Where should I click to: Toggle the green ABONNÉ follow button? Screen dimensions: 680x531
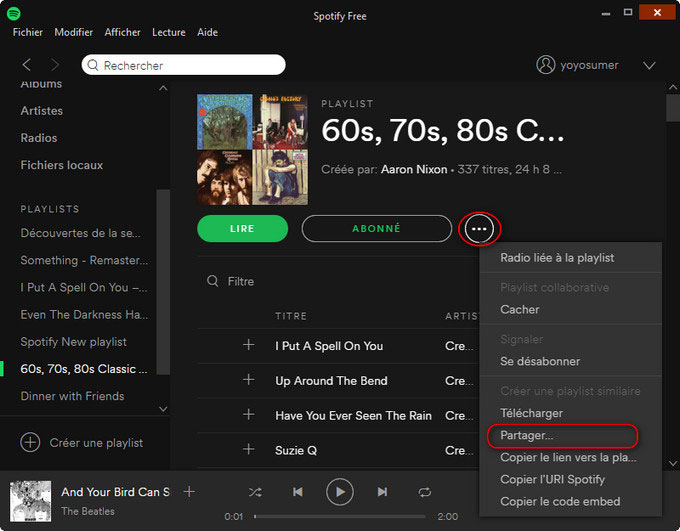(376, 229)
